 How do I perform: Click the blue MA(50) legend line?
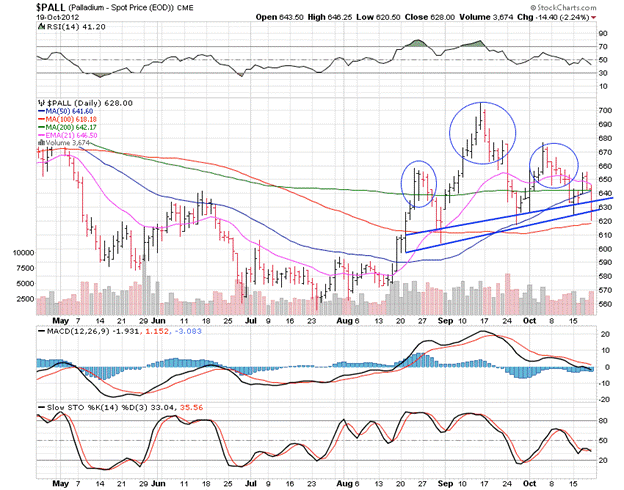pos(43,112)
